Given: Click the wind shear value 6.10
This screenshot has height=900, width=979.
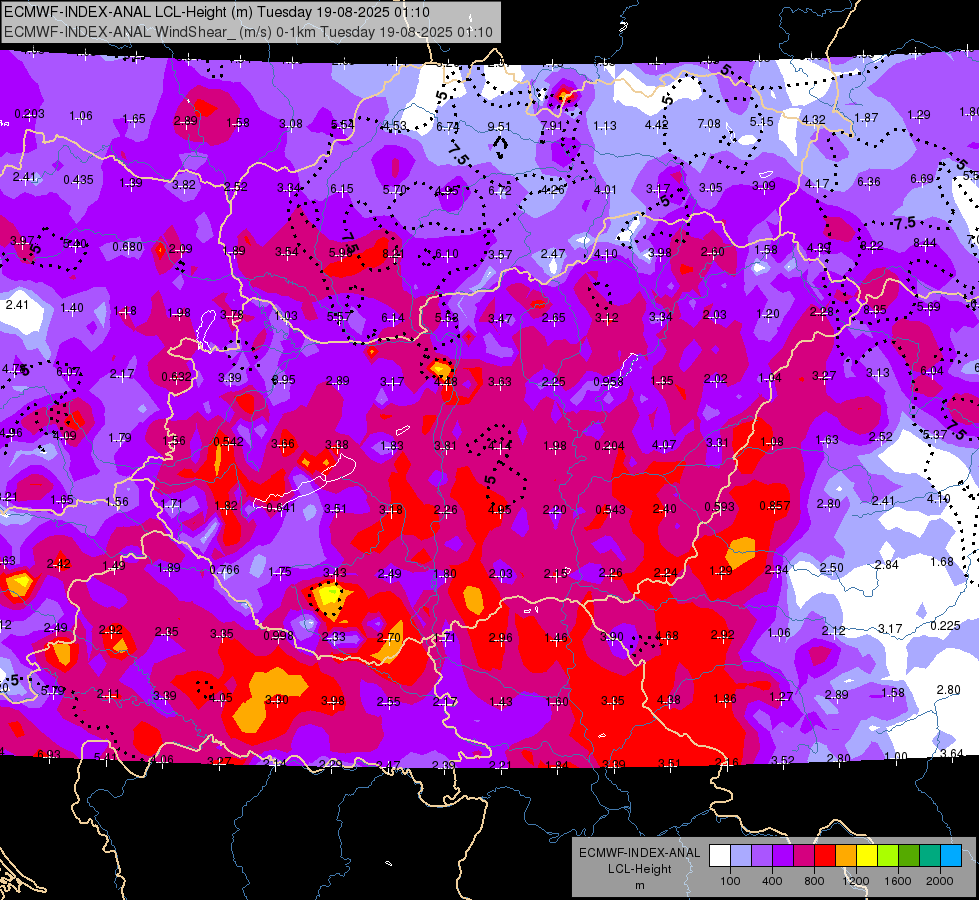Looking at the screenshot, I should point(446,254).
